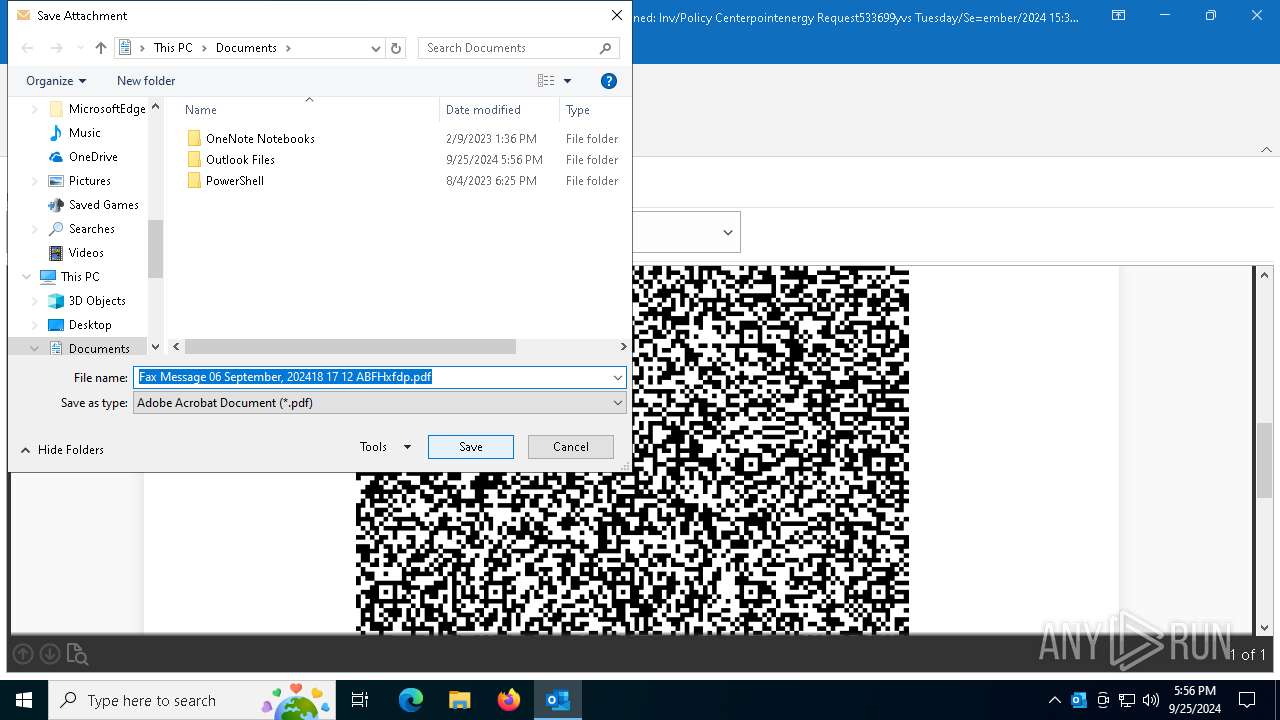Open view options dropdown arrow
Viewport: 1280px width, 720px height.
(x=567, y=81)
